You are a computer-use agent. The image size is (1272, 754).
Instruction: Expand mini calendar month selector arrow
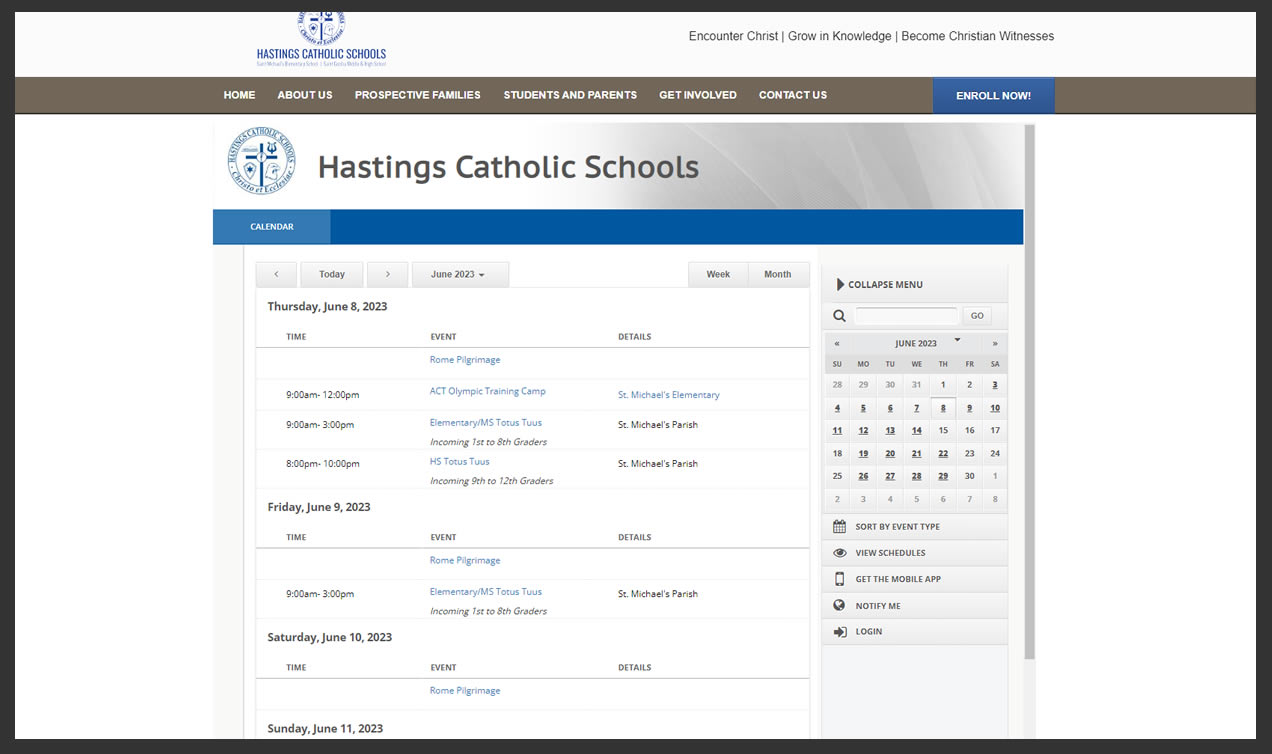click(x=957, y=340)
